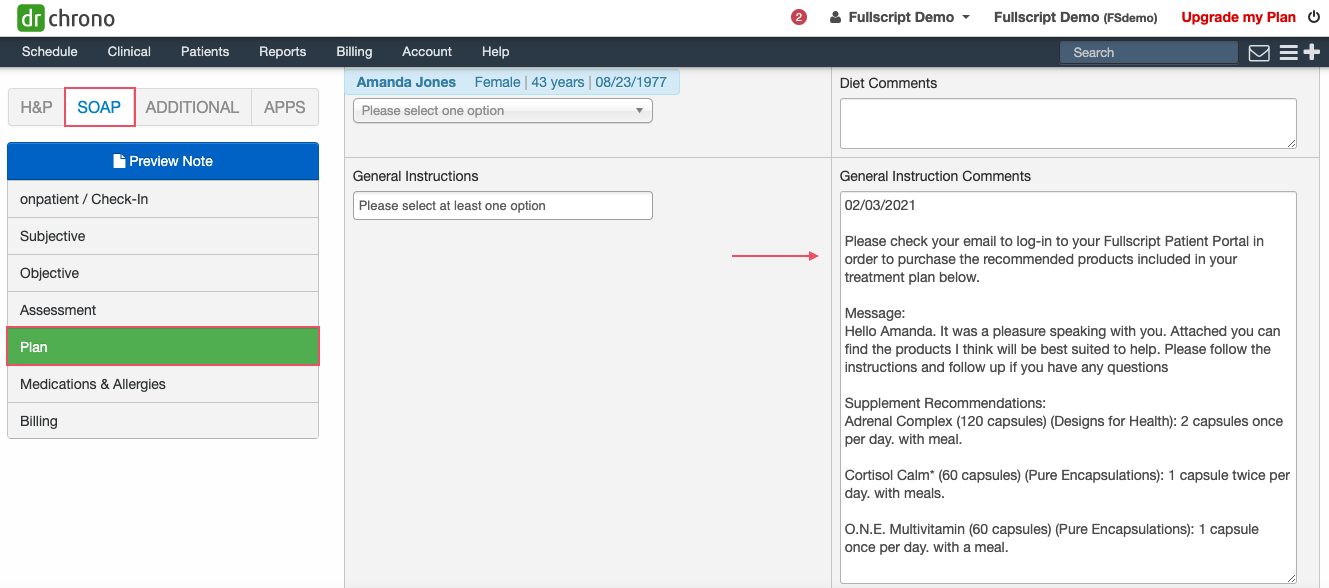1329x588 pixels.
Task: Click the General Instruction Comments text area
Action: tap(1068, 388)
